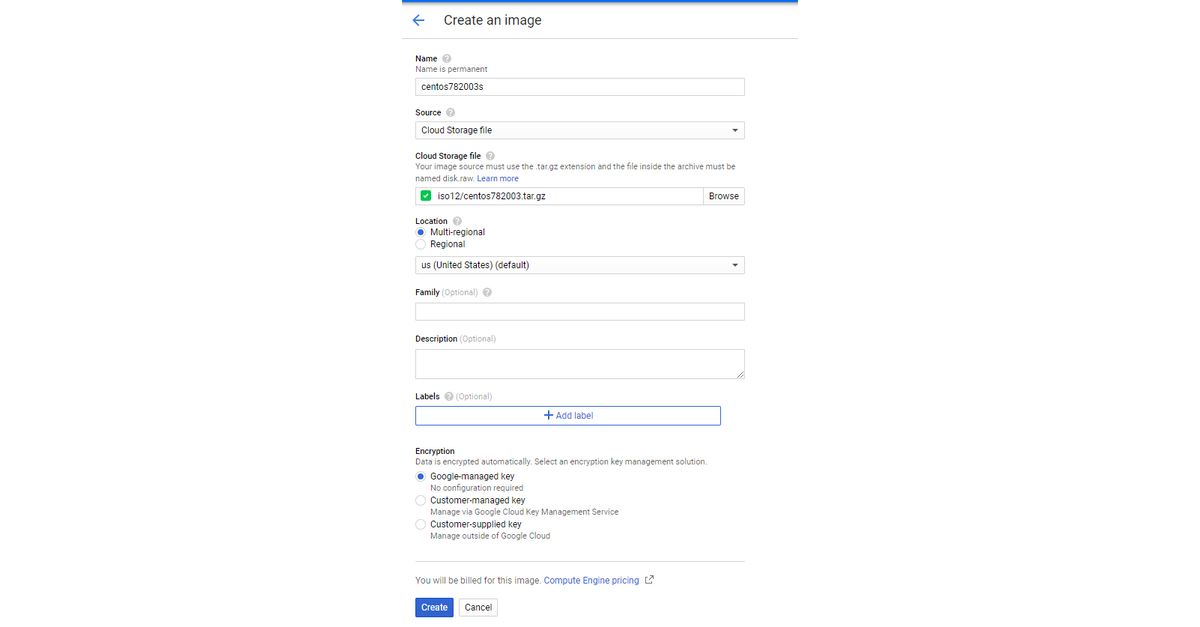Open help icon next to Name
Screen dimensions: 1200x627
click(x=447, y=58)
